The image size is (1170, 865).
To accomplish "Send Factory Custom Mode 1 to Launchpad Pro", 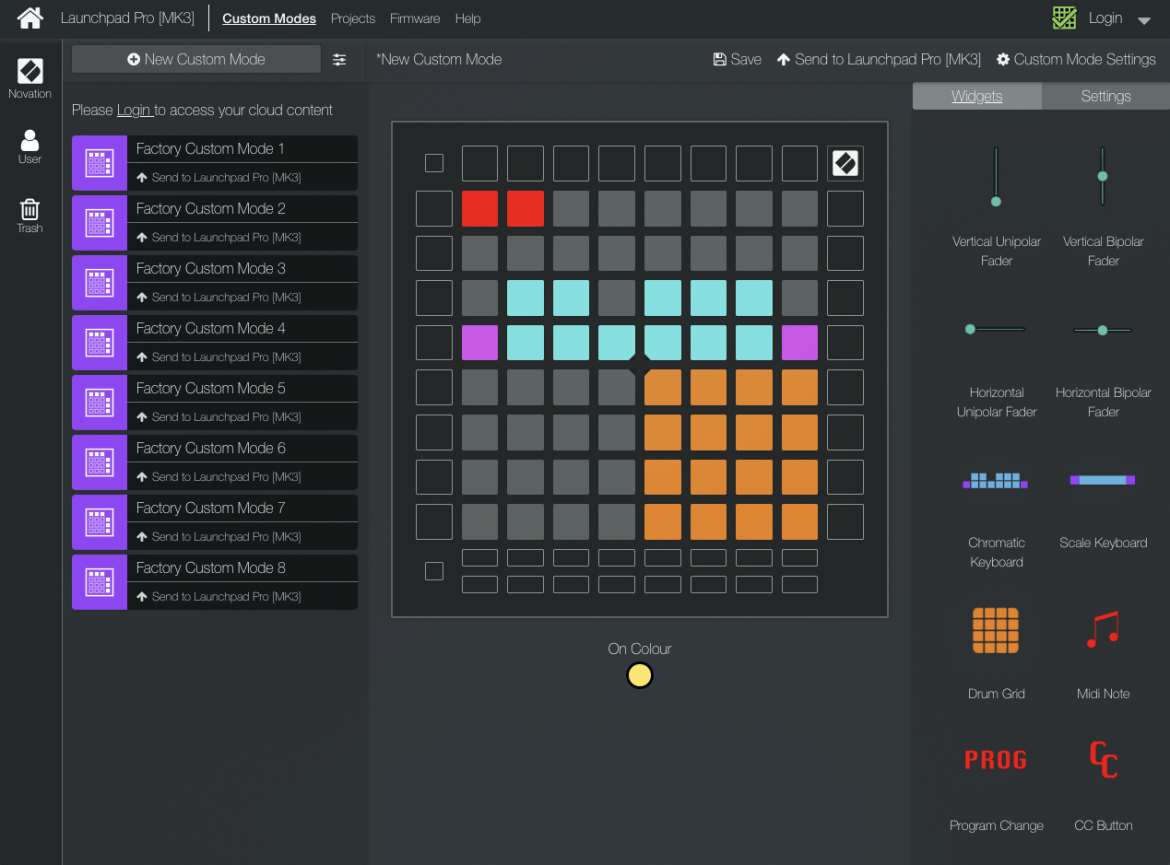I will pyautogui.click(x=219, y=178).
